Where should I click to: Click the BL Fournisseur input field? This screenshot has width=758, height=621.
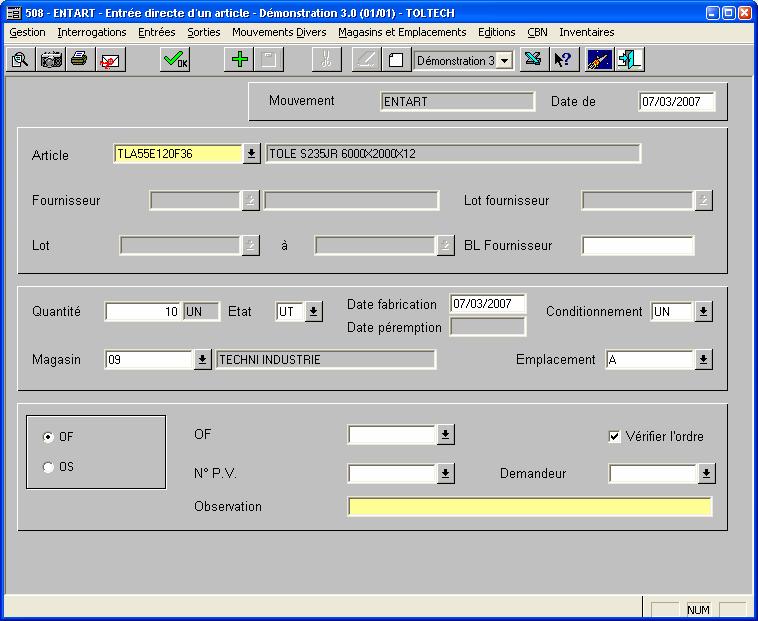pyautogui.click(x=637, y=245)
